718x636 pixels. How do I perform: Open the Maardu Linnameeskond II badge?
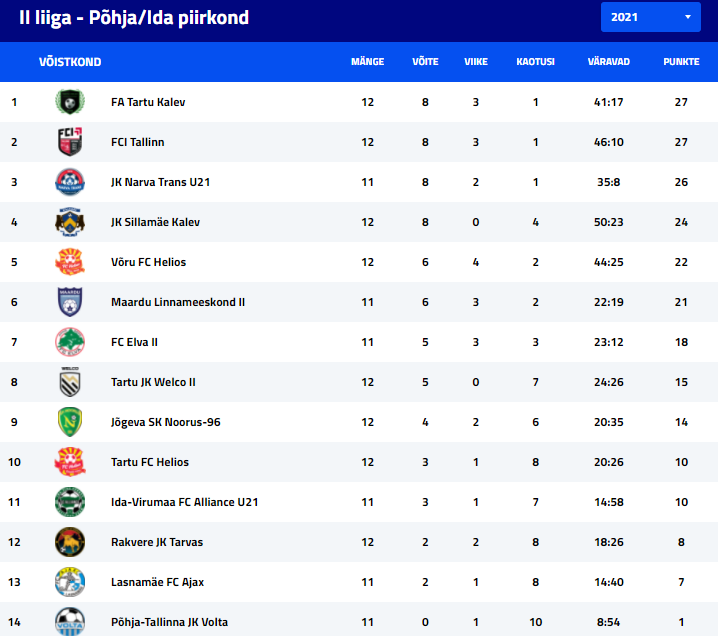[x=70, y=302]
